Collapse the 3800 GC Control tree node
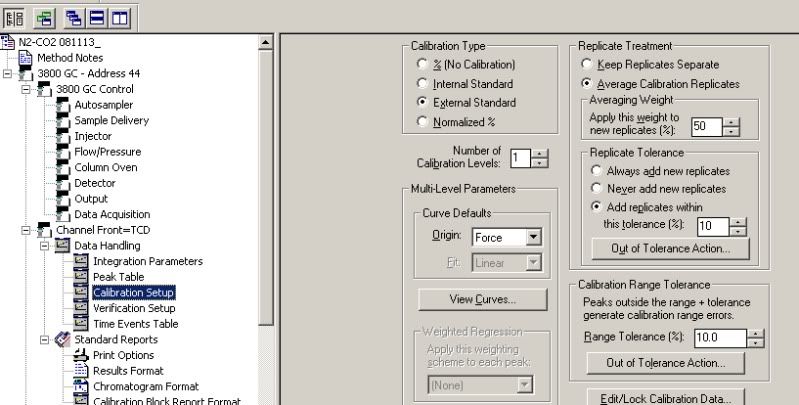Viewport: 799px width, 405px height. point(27,89)
